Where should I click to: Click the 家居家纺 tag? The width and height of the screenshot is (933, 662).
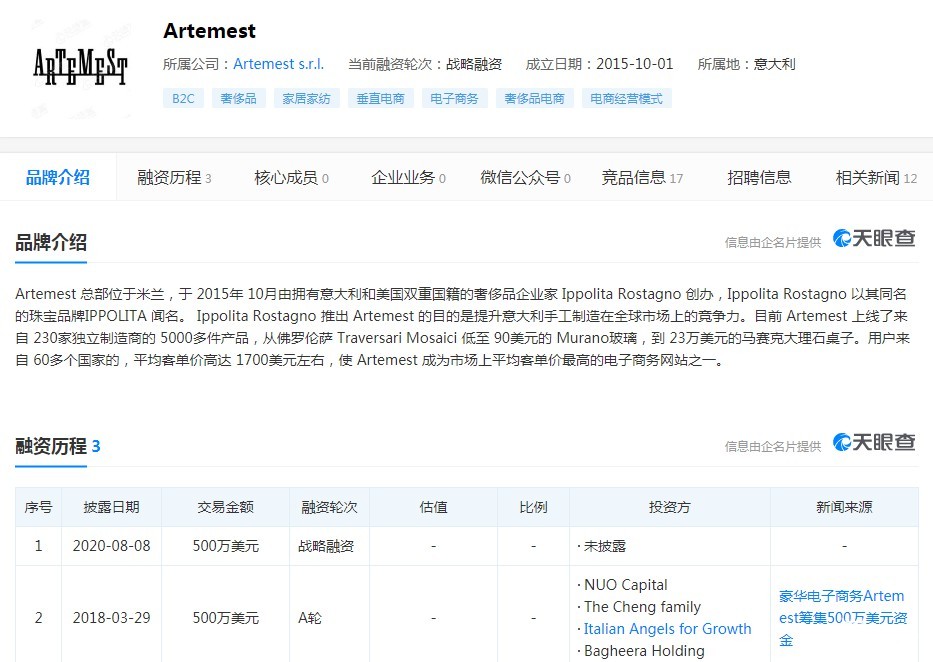coord(305,98)
